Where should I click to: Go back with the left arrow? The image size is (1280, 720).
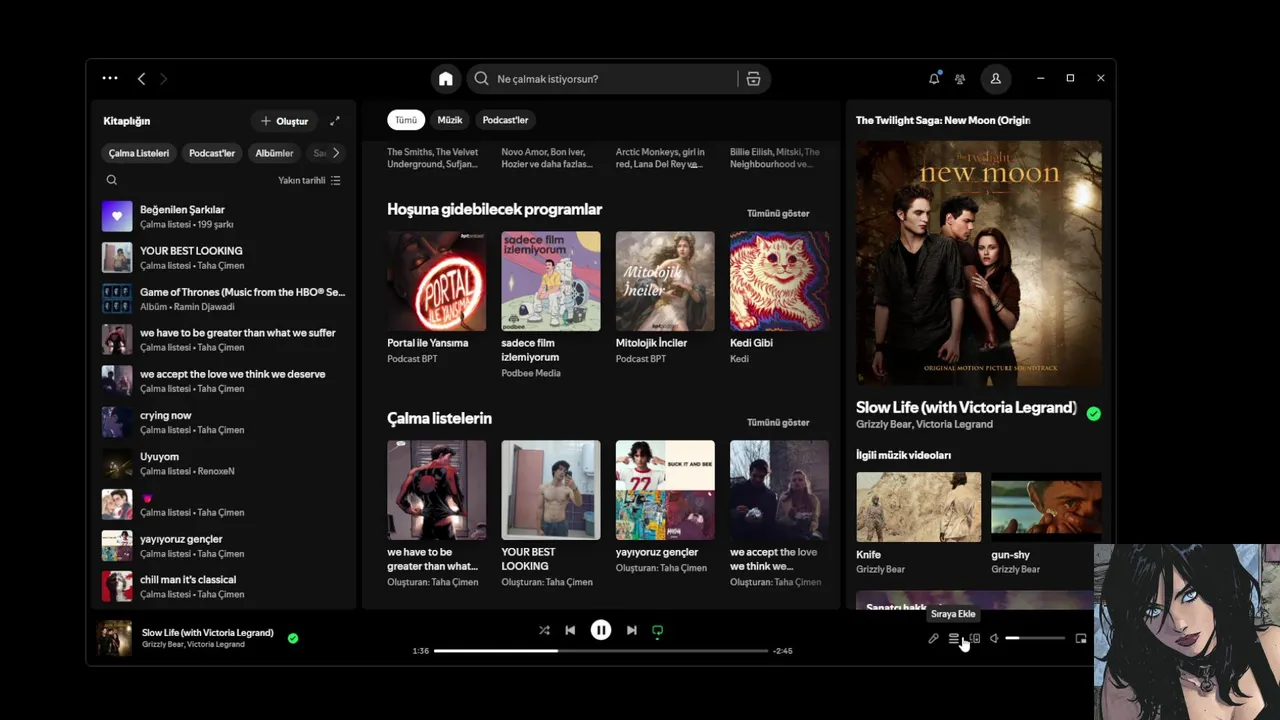141,79
